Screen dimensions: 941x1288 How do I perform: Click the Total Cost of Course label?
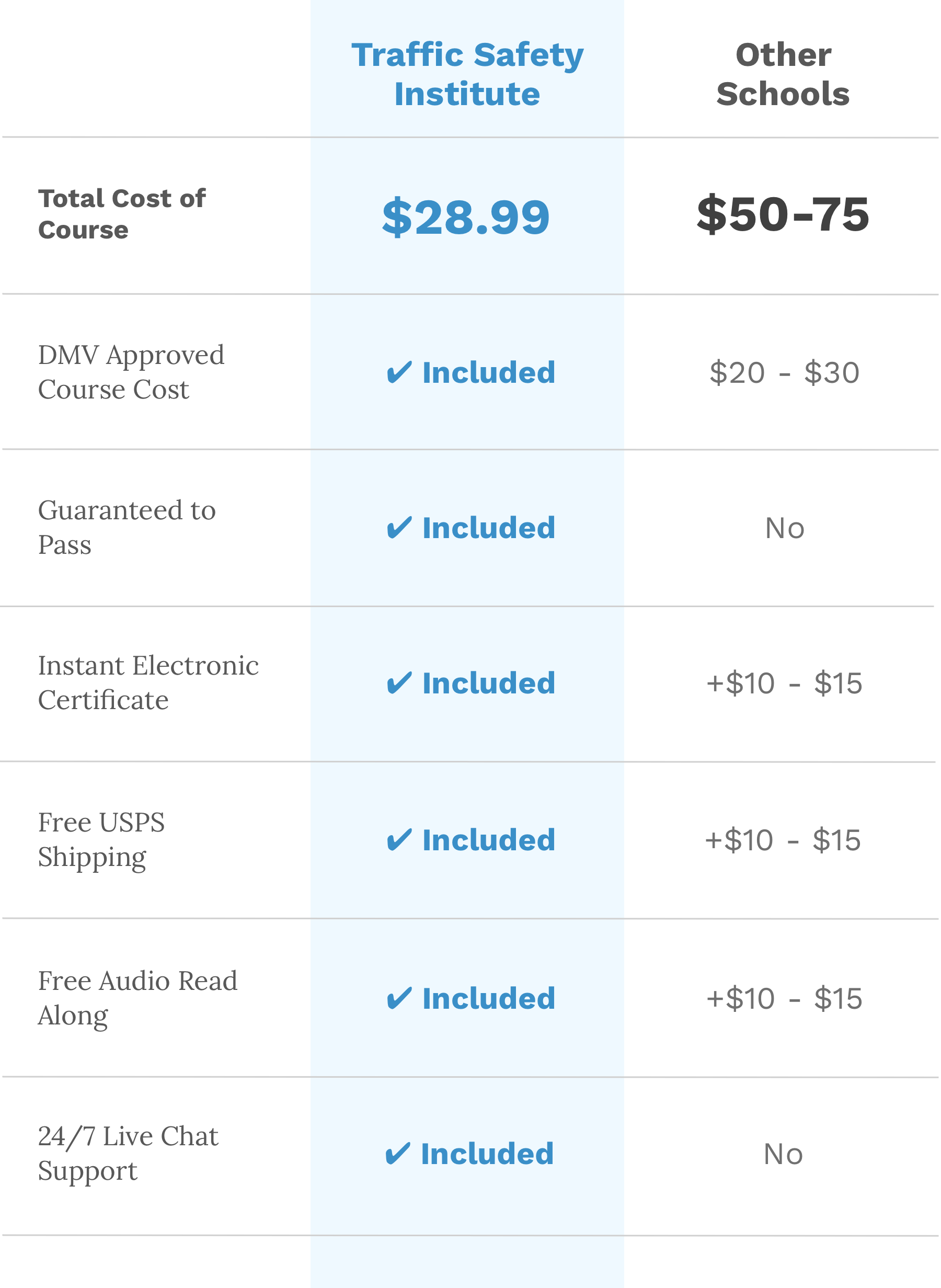(x=122, y=214)
